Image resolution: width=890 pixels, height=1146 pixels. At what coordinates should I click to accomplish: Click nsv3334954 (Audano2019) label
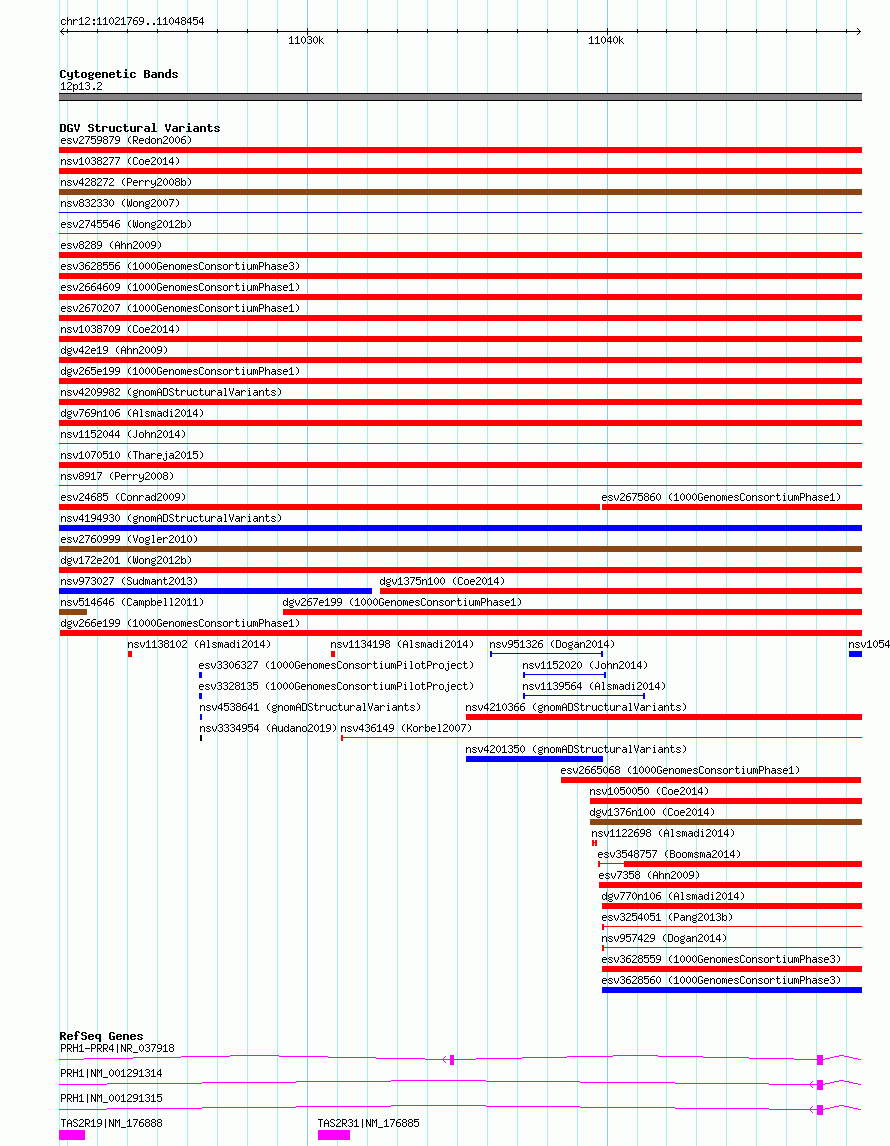267,729
